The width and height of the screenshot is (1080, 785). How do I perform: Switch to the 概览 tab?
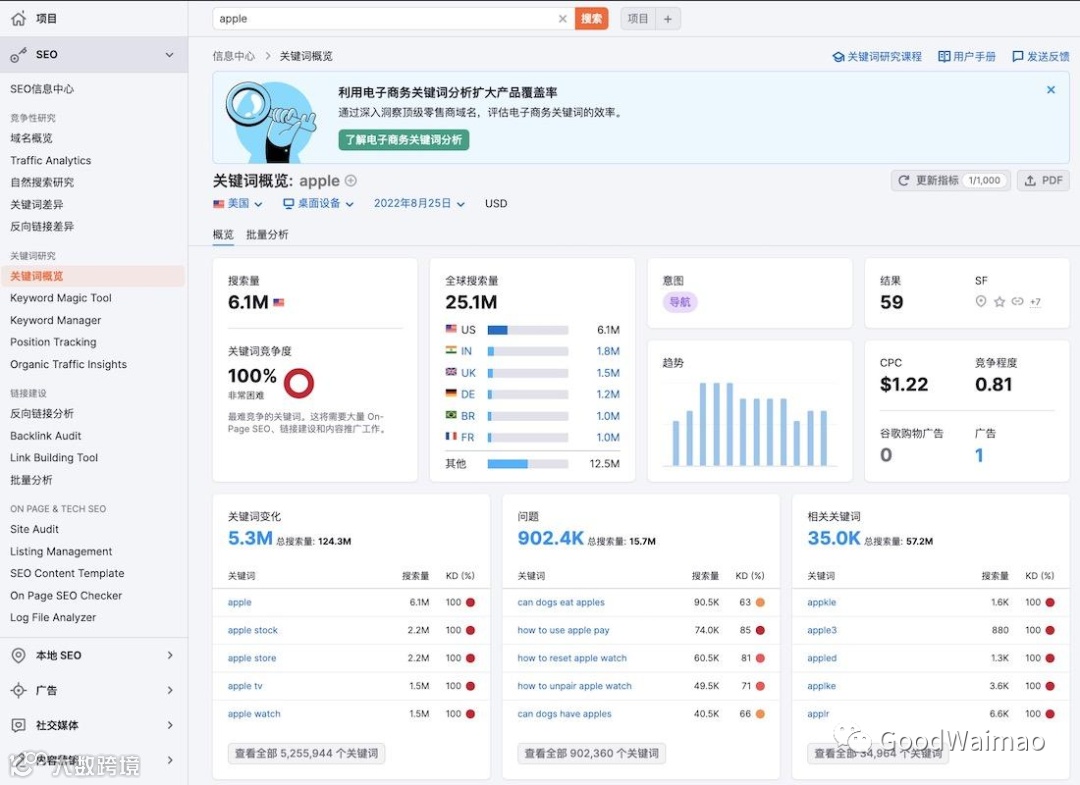tap(223, 235)
